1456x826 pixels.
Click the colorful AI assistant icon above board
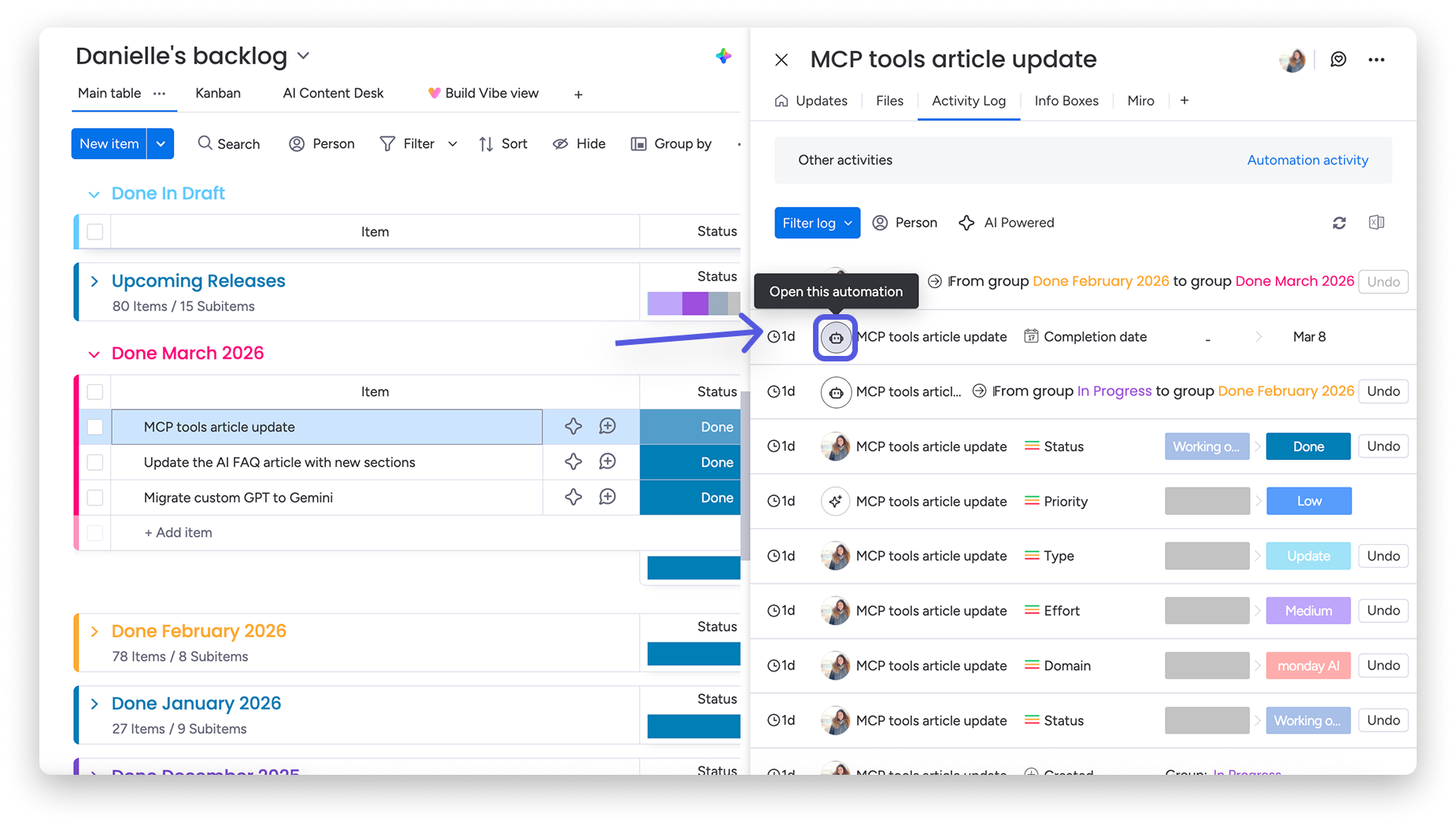[723, 56]
